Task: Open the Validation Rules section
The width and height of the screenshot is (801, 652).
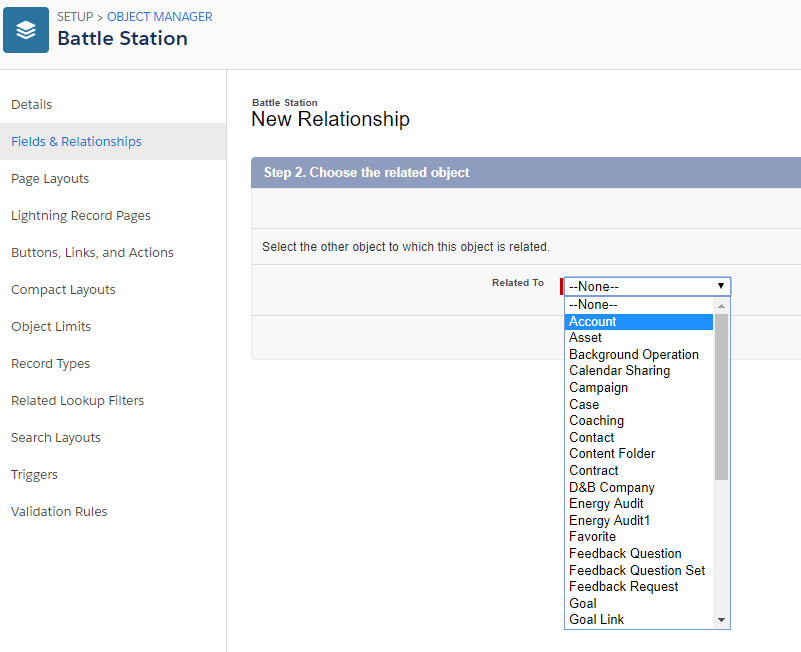Action: 59,512
